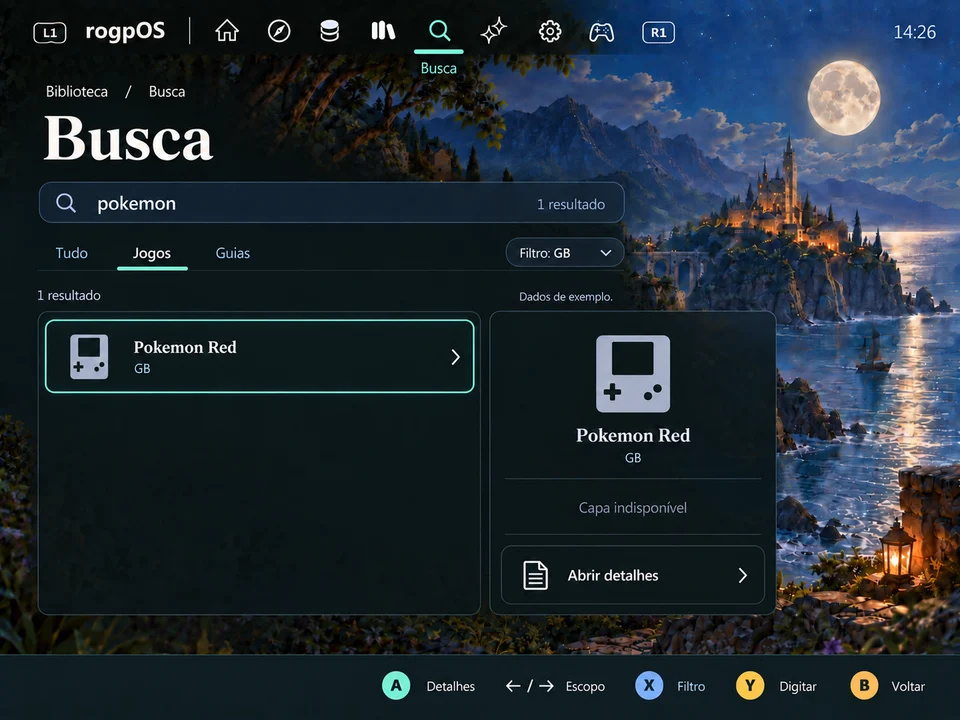960x720 pixels.
Task: Click the Abrir detalhes button label
Action: pos(613,576)
